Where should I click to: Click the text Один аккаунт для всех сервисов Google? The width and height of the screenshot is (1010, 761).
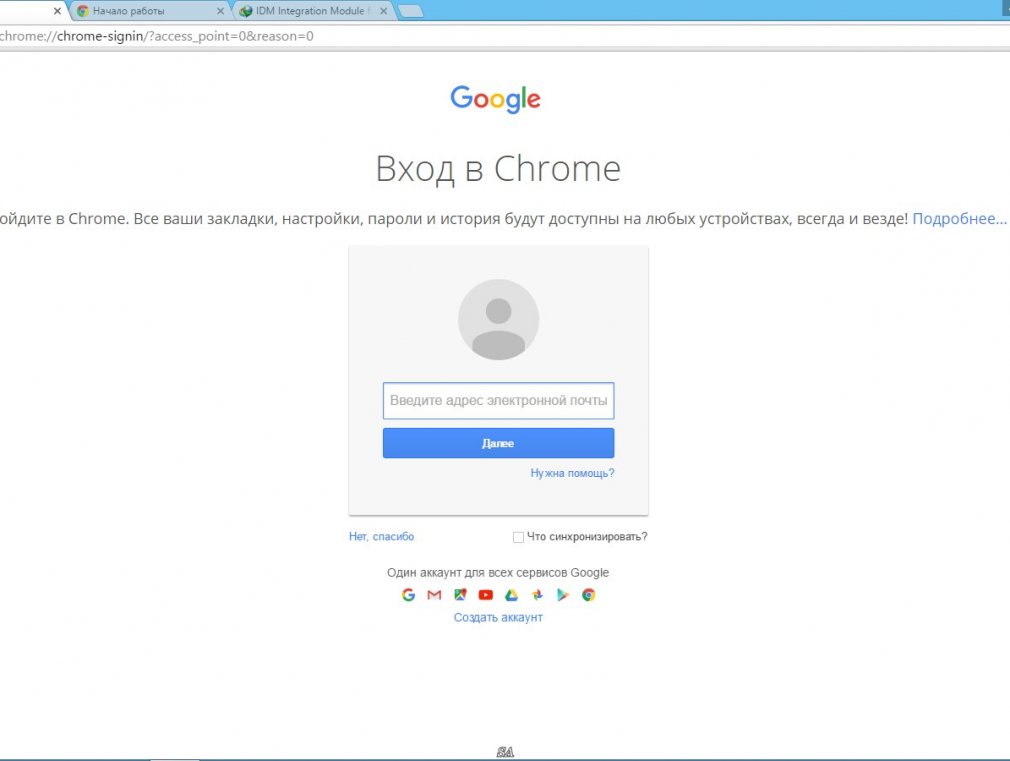point(498,572)
